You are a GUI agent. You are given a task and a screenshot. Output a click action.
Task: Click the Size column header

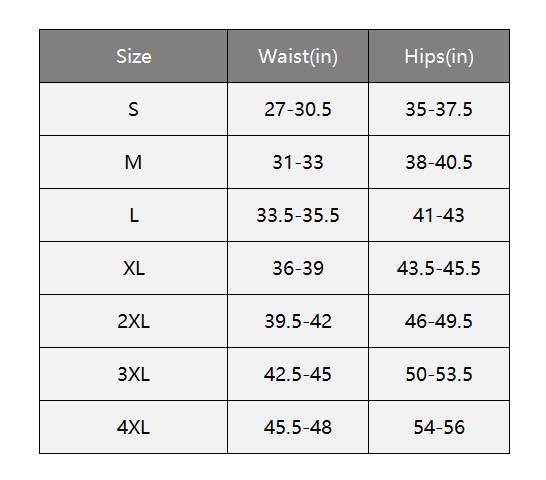click(134, 56)
